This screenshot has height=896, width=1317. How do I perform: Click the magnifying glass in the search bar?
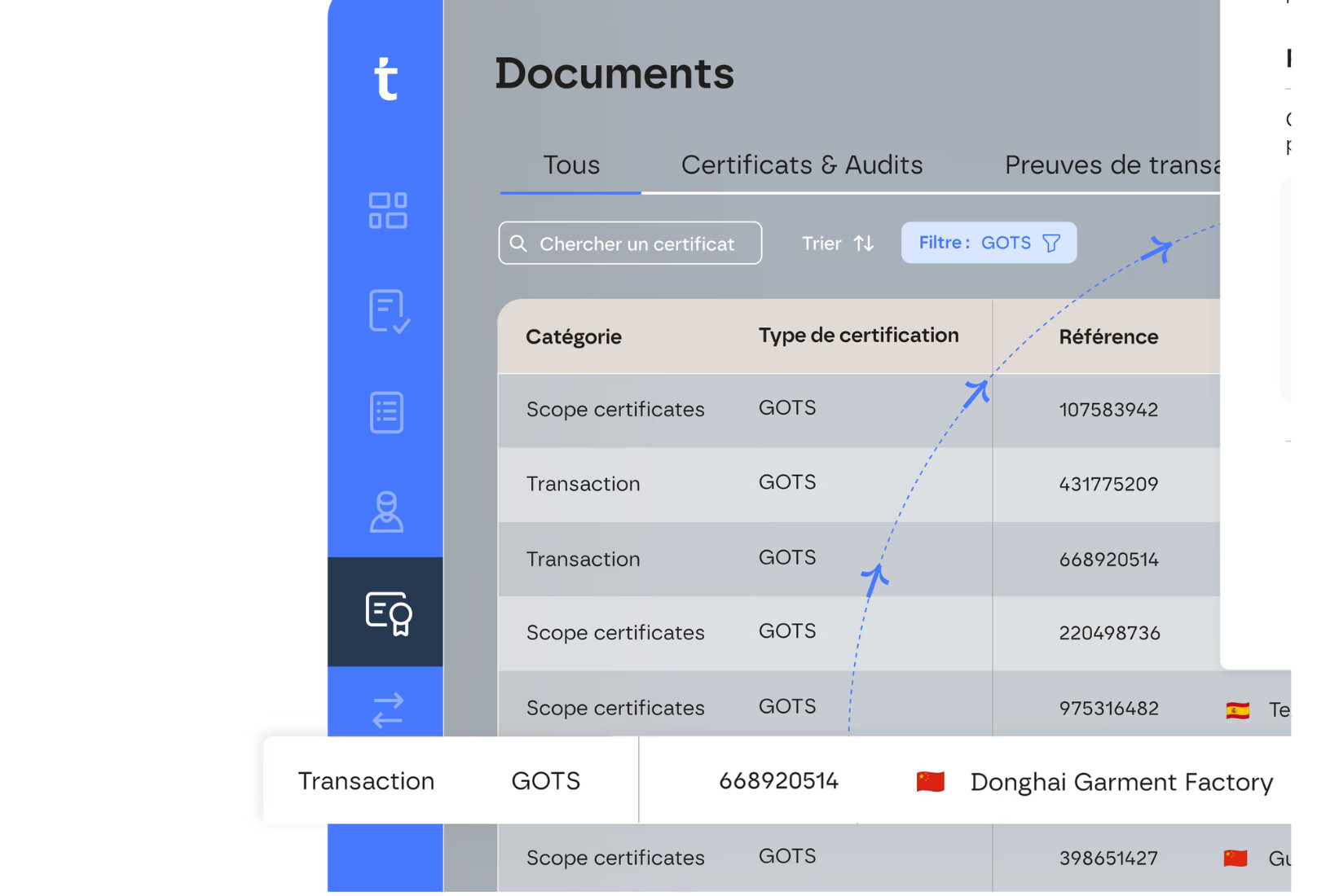click(x=522, y=243)
